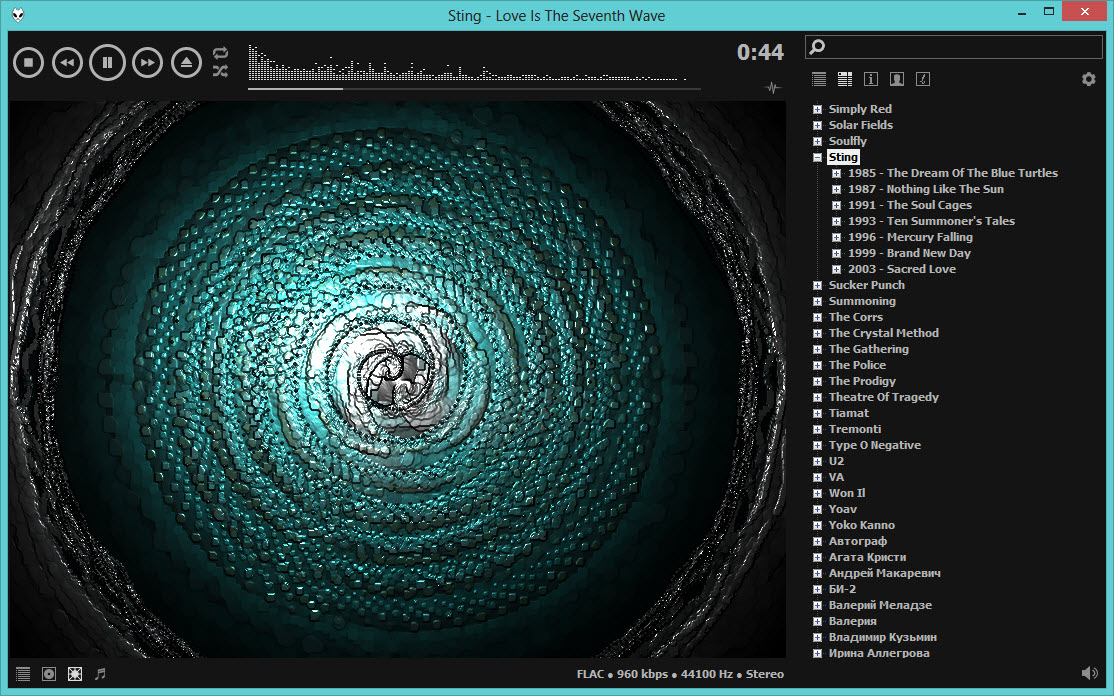The height and width of the screenshot is (696, 1114).
Task: Open the settings gear in library panel
Action: pyautogui.click(x=1089, y=79)
